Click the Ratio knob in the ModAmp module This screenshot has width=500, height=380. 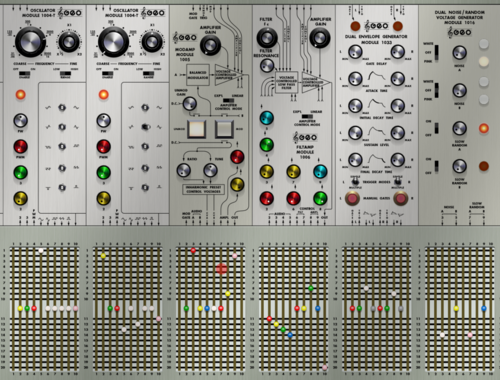(x=183, y=170)
